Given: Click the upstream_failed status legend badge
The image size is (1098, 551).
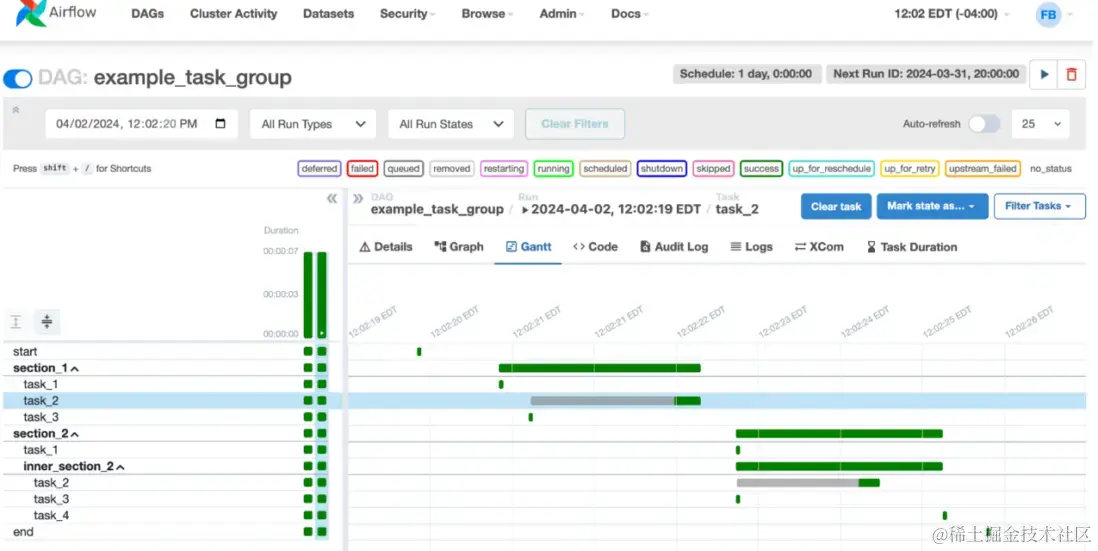Looking at the screenshot, I should (982, 169).
